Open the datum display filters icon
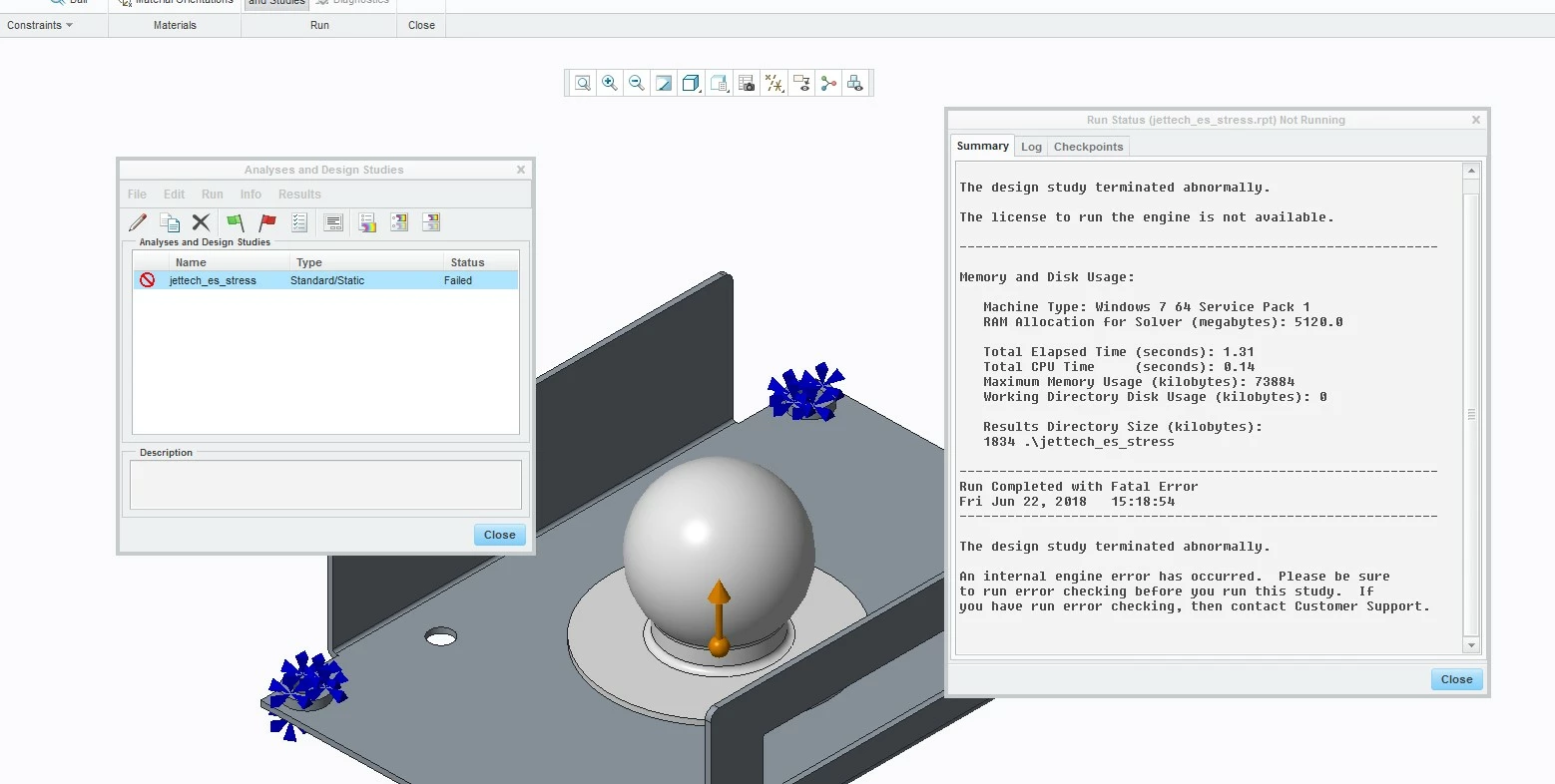 click(775, 83)
